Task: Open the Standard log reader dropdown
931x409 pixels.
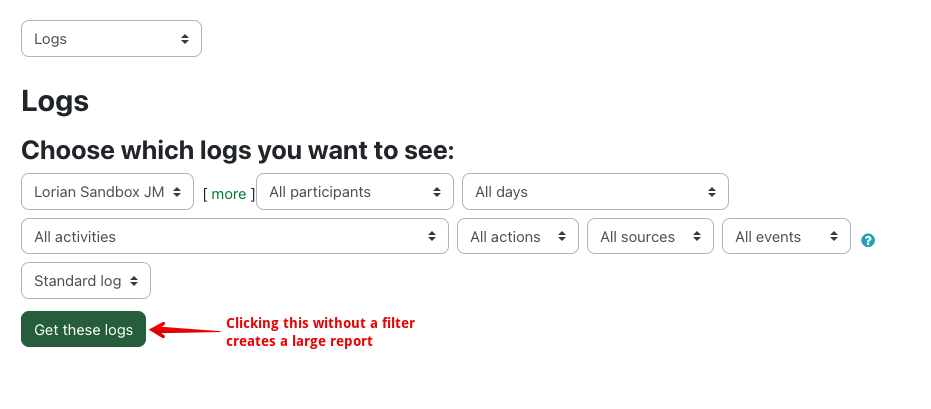Action: coord(85,281)
